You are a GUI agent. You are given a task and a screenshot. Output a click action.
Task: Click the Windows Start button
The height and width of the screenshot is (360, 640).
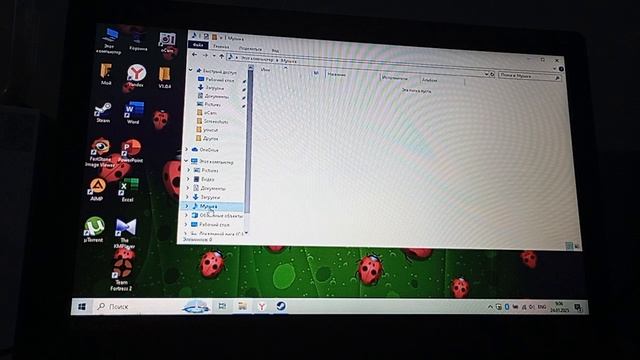click(x=82, y=307)
